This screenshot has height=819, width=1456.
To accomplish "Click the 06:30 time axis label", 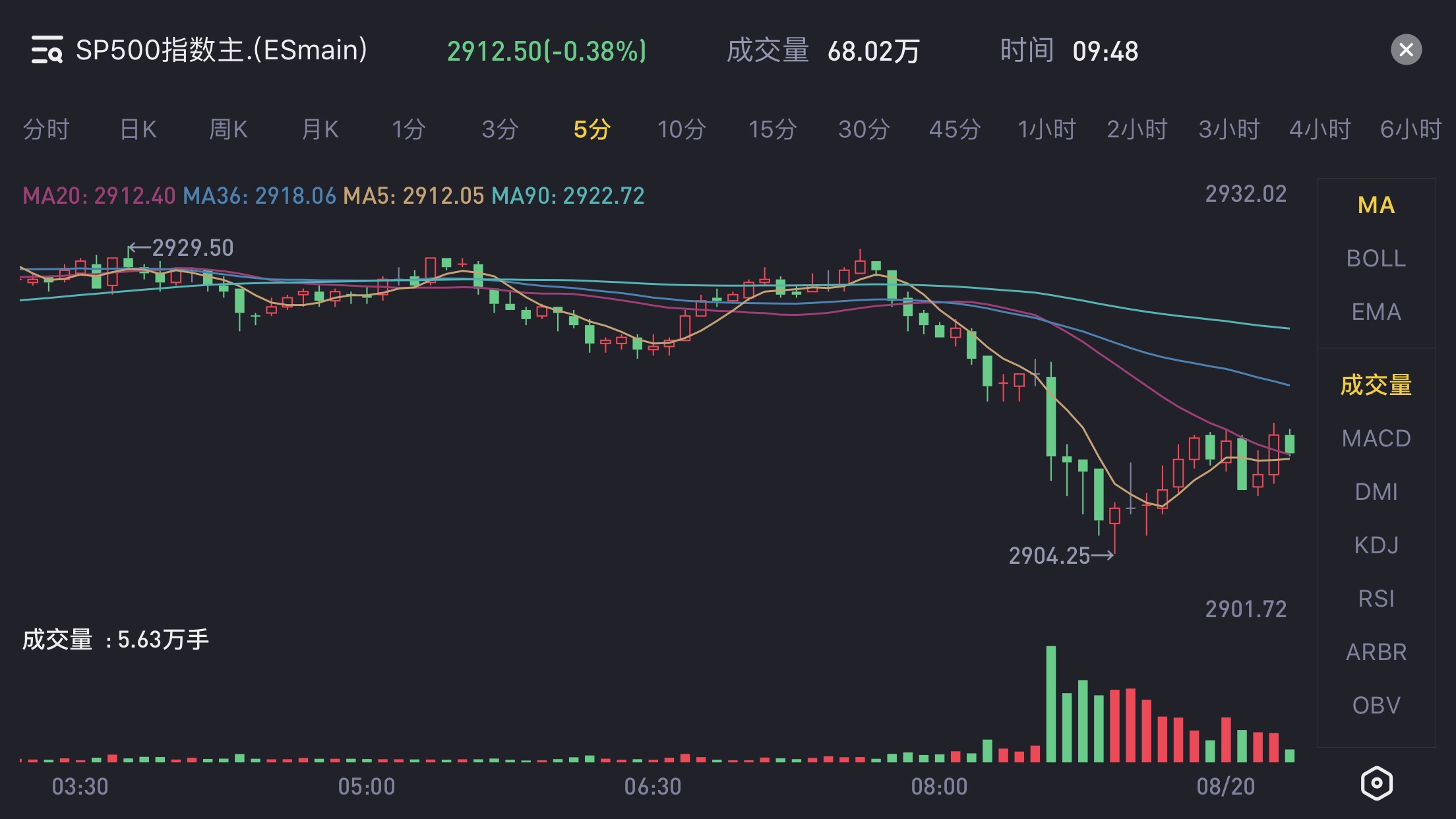I will pos(653,787).
